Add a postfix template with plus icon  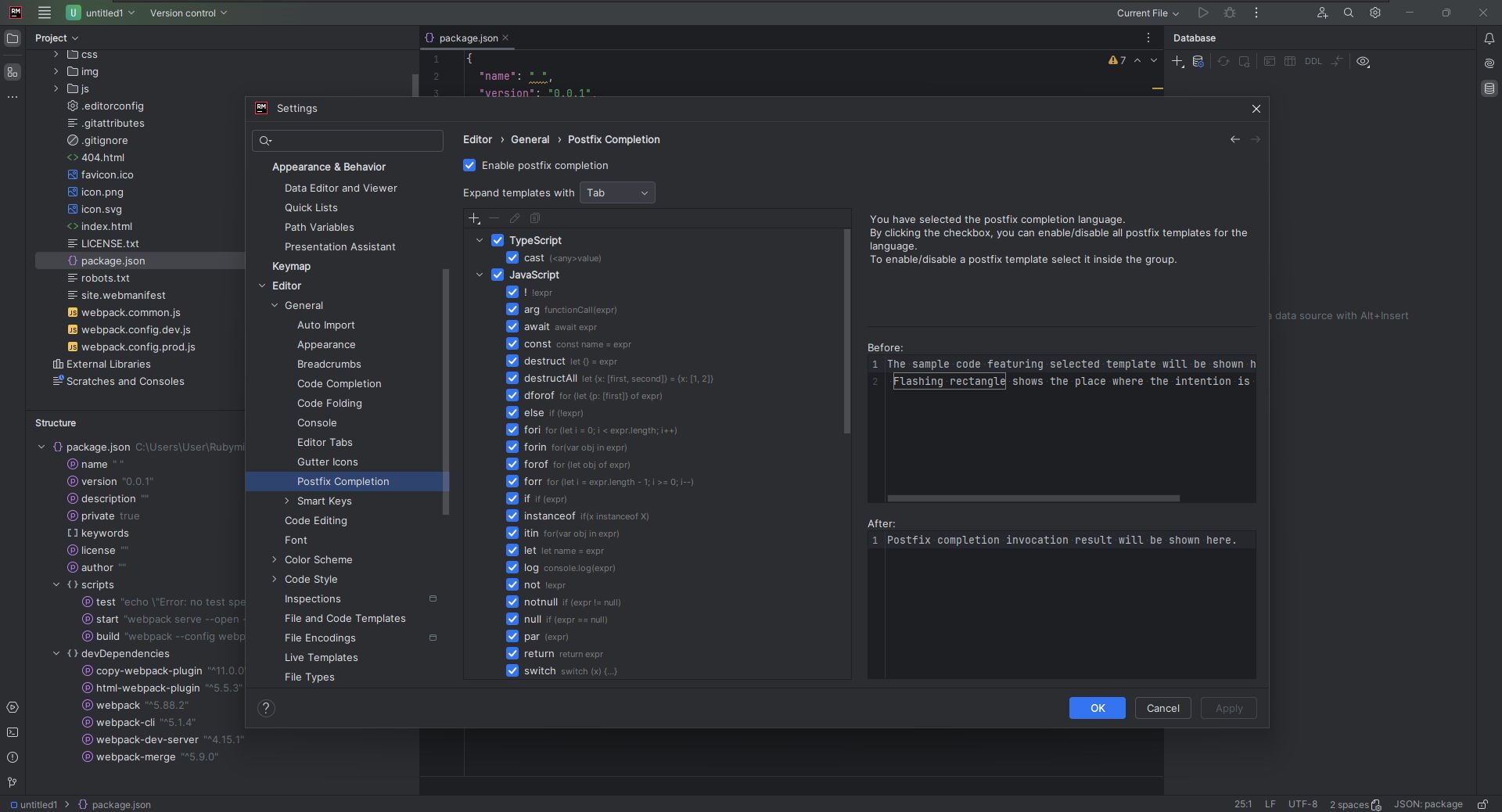point(474,218)
